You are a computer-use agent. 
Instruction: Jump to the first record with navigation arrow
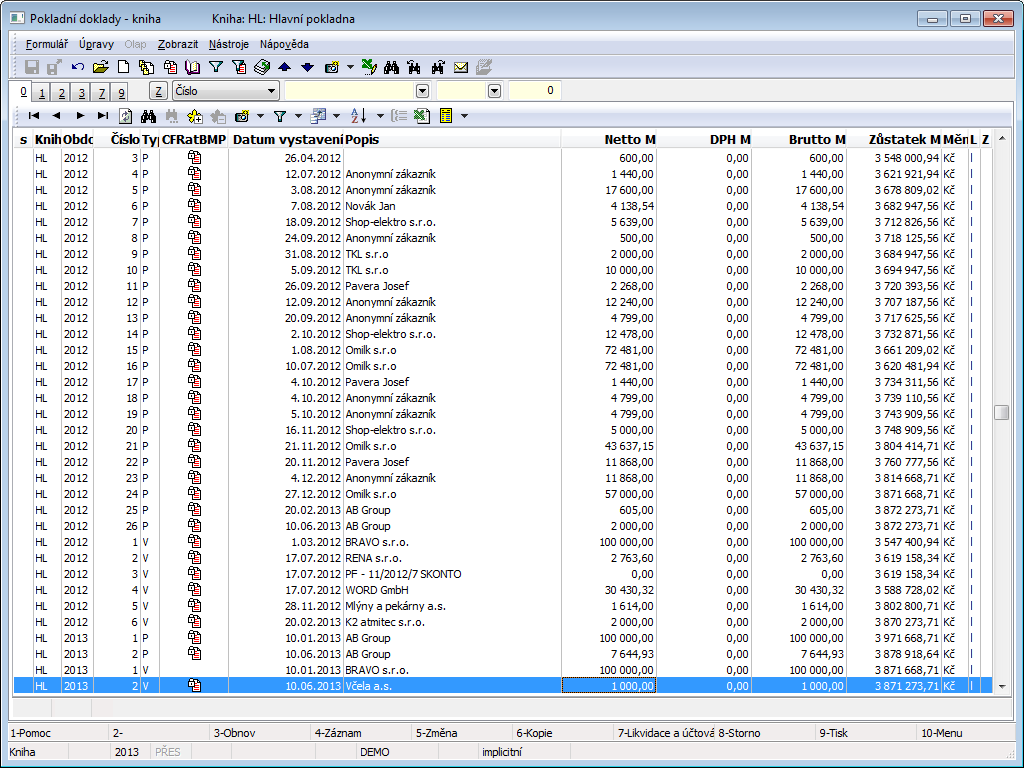(x=33, y=116)
